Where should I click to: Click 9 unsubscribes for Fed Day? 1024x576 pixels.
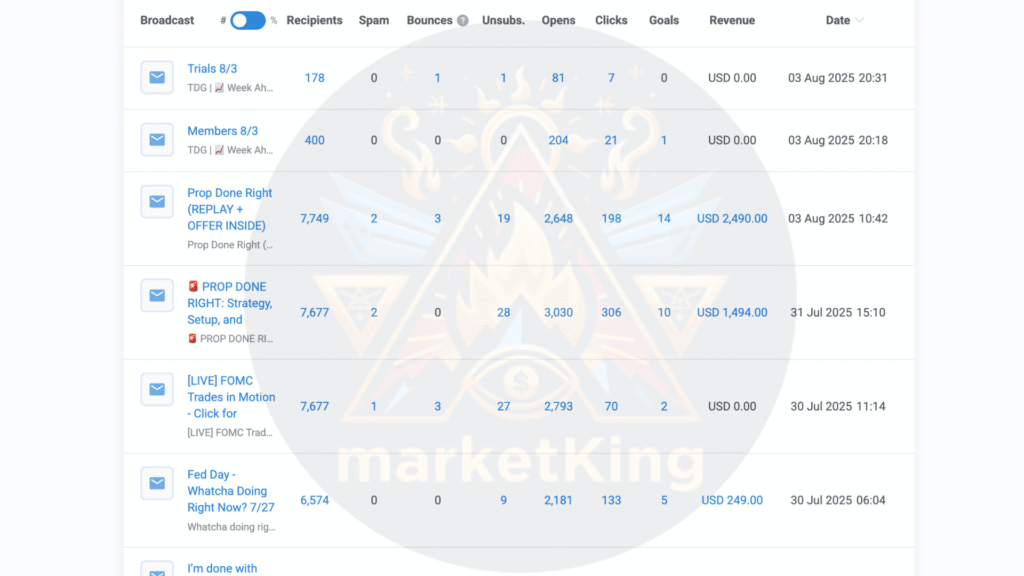(x=504, y=500)
